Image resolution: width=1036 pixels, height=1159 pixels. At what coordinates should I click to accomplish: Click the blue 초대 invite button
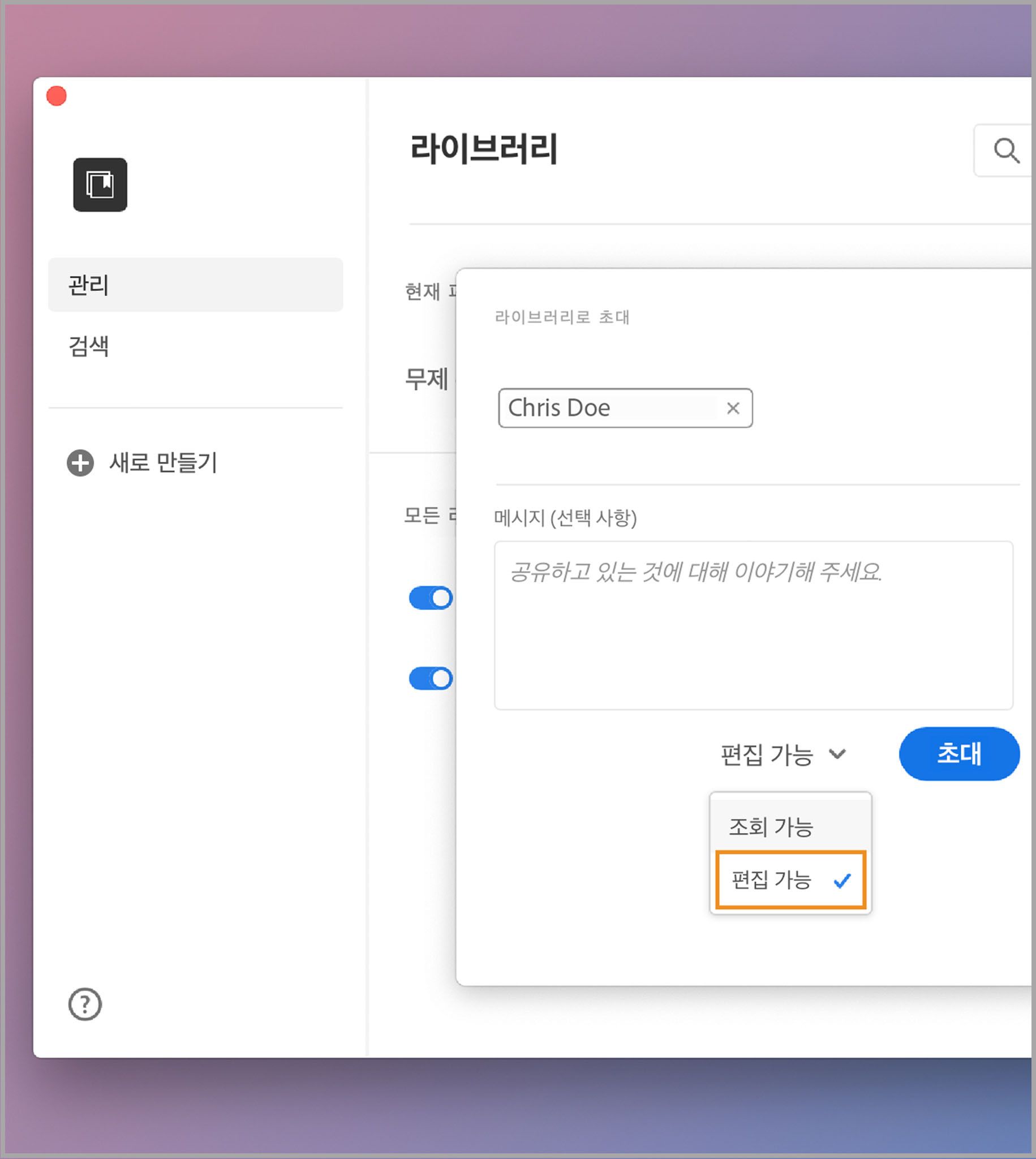959,754
